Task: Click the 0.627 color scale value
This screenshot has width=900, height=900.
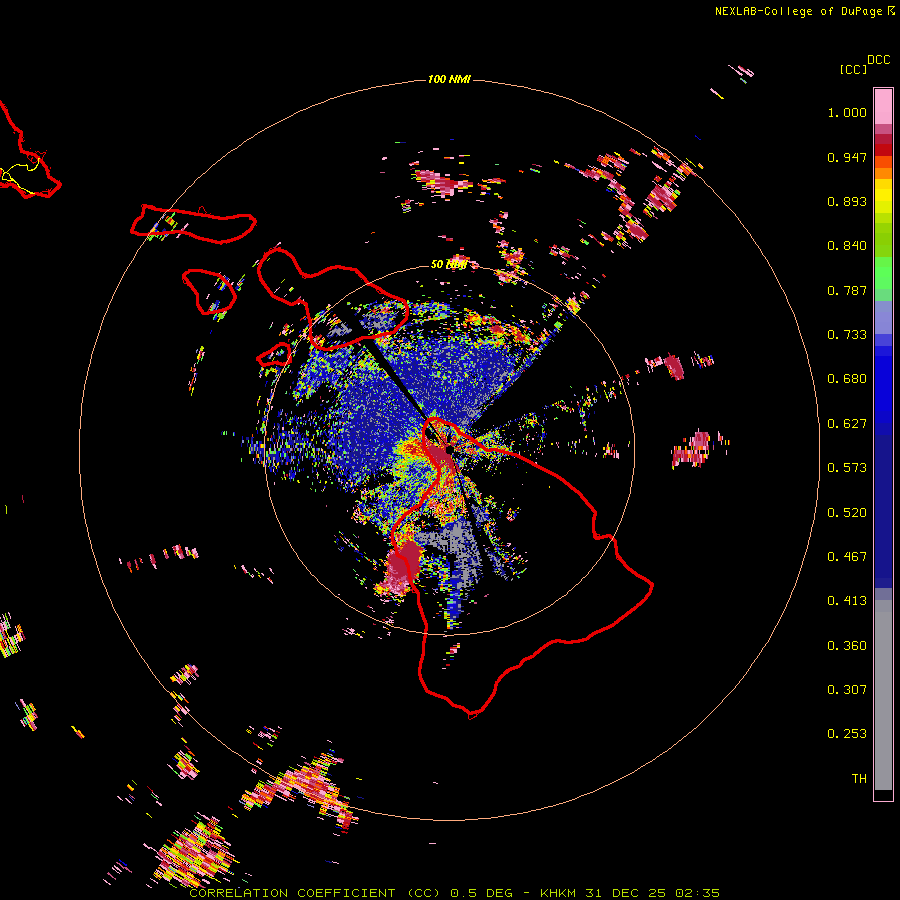Action: 847,424
